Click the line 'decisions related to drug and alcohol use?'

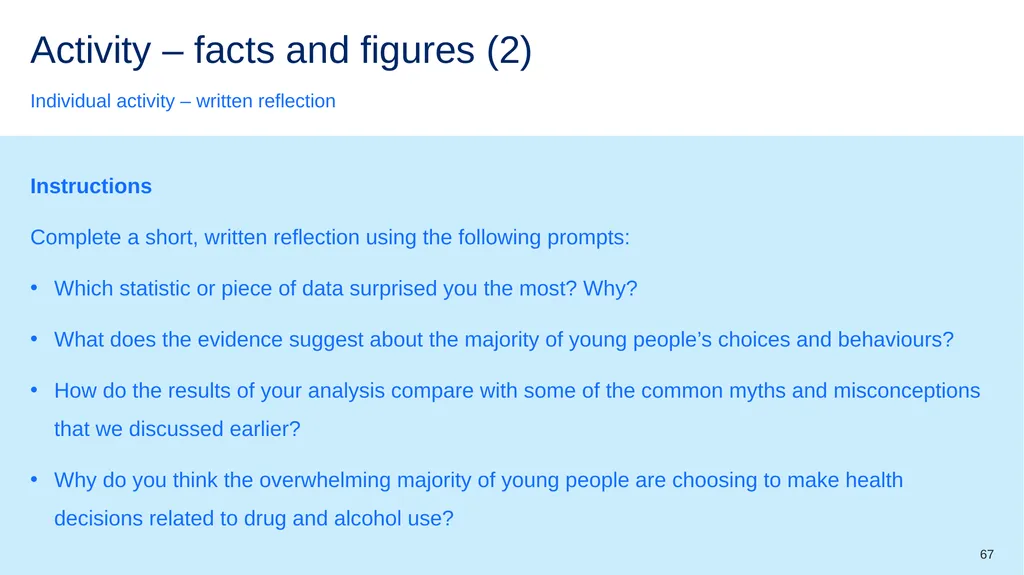(x=253, y=518)
